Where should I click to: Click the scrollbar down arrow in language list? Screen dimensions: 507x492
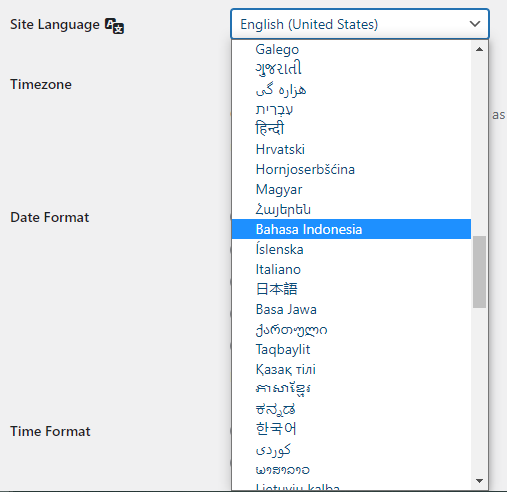(x=479, y=481)
